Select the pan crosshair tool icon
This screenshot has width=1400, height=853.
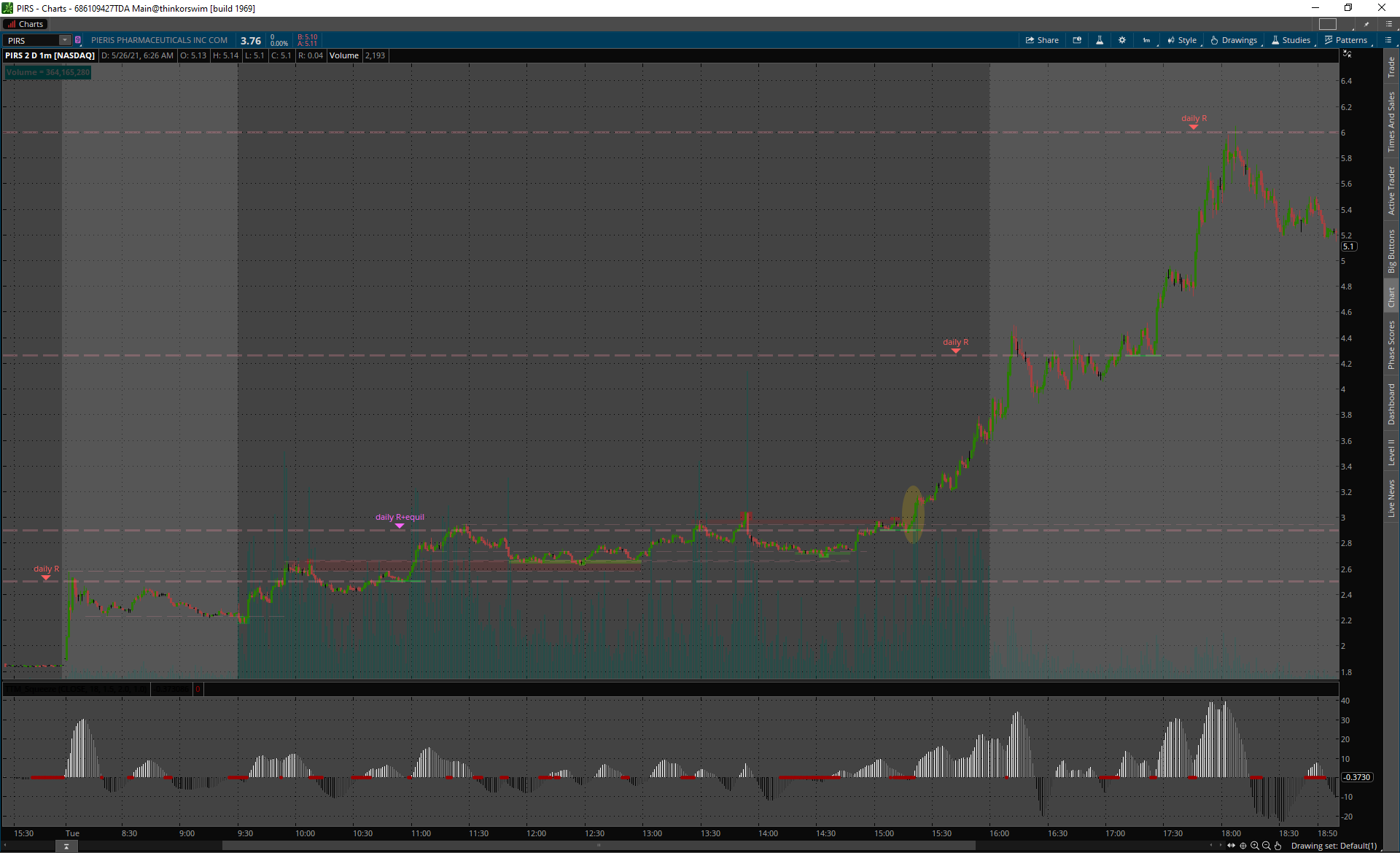click(x=1243, y=846)
